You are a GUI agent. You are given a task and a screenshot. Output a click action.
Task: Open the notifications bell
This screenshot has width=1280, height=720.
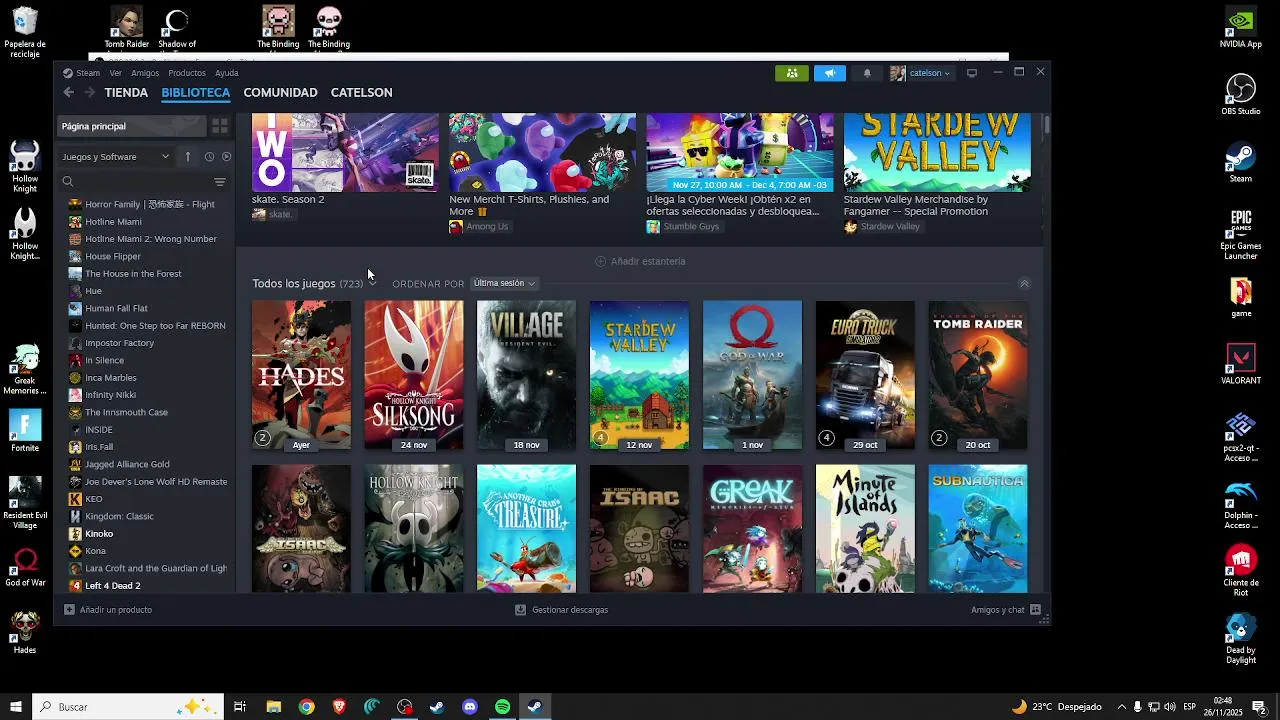[x=867, y=73]
